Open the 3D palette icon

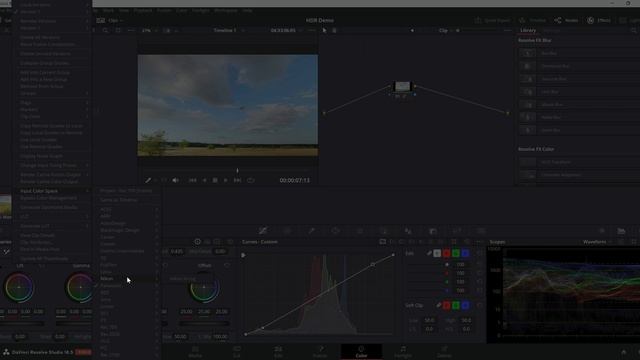[481, 231]
